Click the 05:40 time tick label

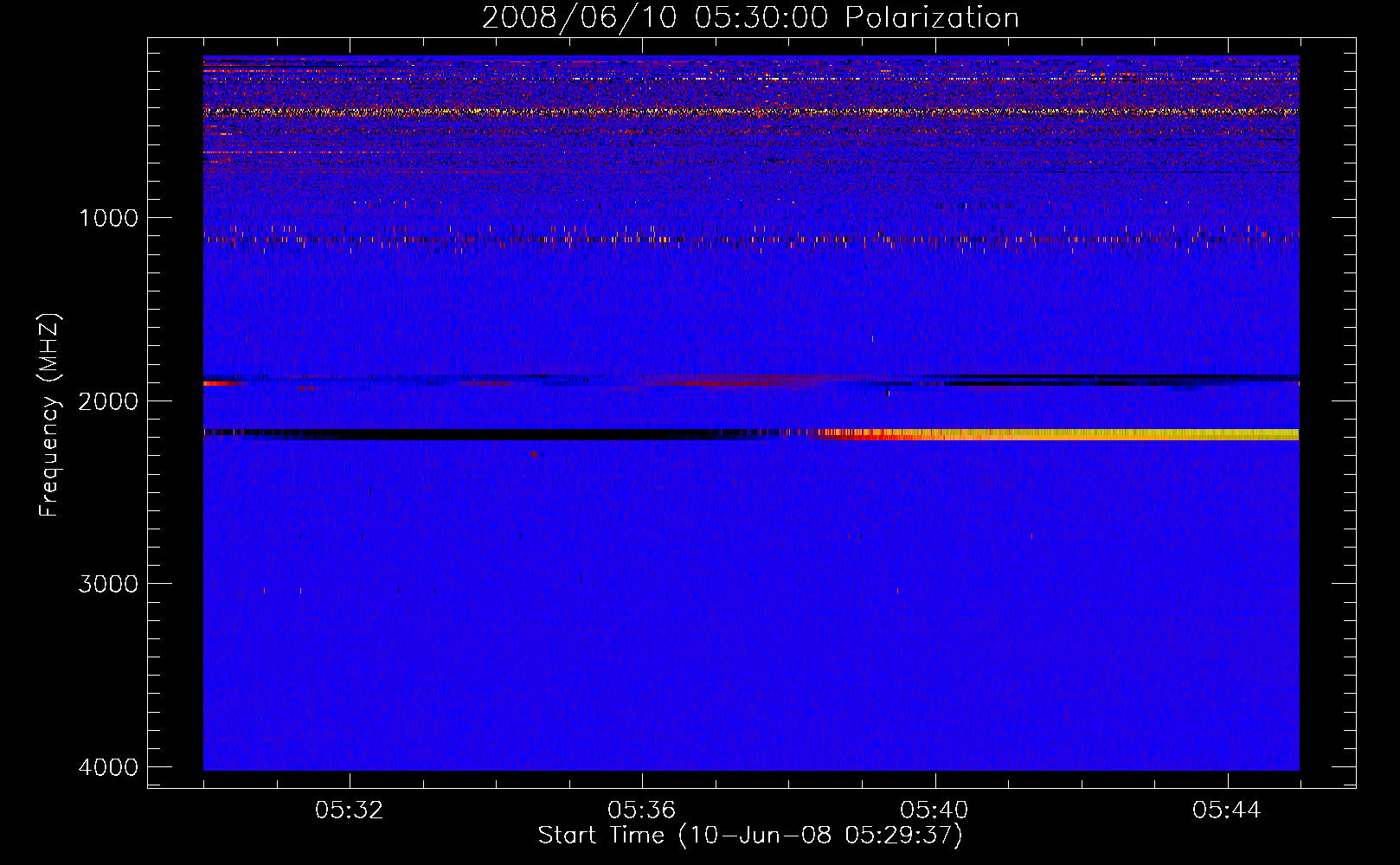click(x=934, y=811)
